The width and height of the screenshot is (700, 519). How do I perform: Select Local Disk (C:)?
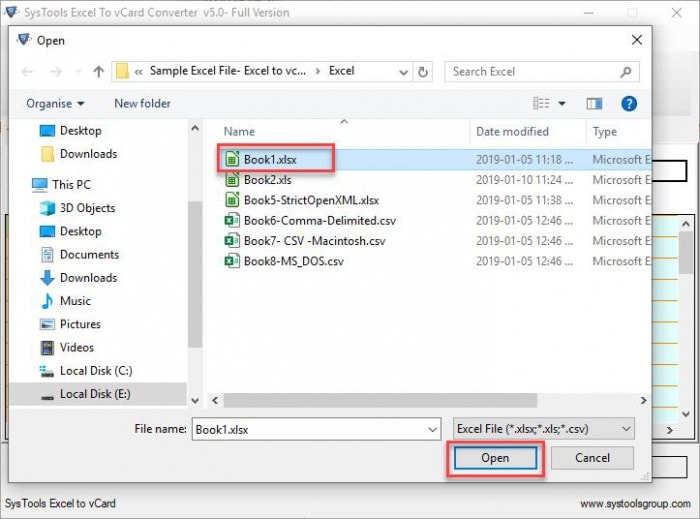tap(96, 371)
